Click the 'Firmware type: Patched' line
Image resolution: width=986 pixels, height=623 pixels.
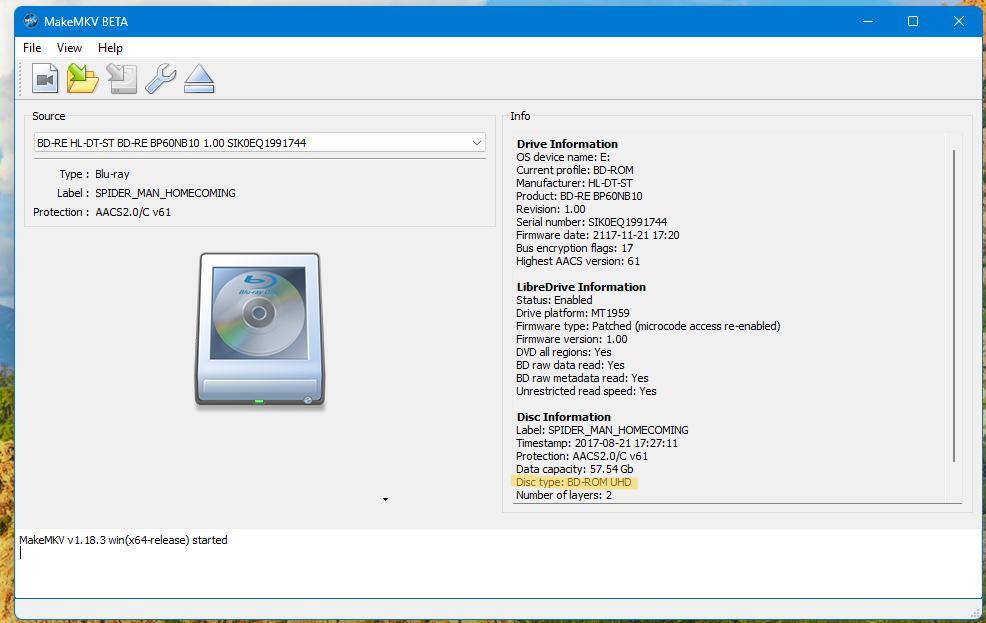click(x=648, y=326)
